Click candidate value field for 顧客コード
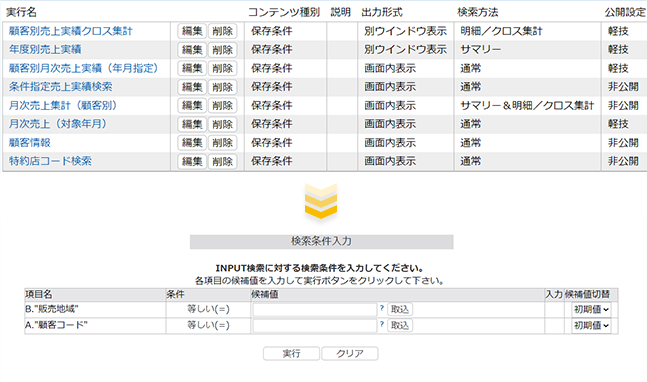 [315, 325]
